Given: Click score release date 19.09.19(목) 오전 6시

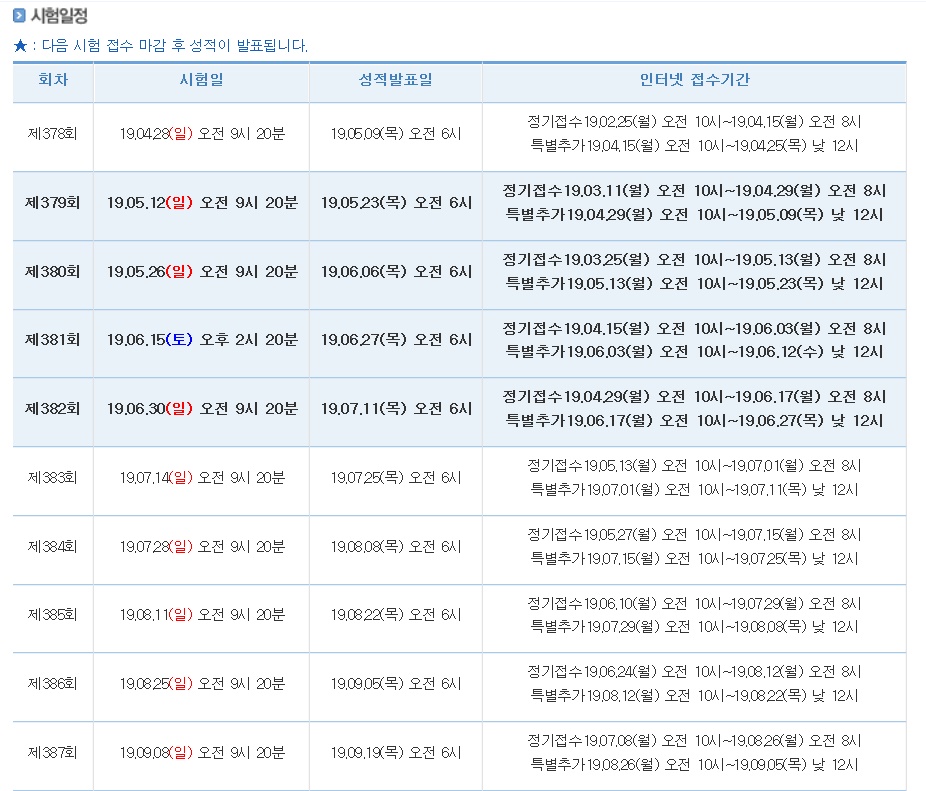Looking at the screenshot, I should click(x=396, y=753).
